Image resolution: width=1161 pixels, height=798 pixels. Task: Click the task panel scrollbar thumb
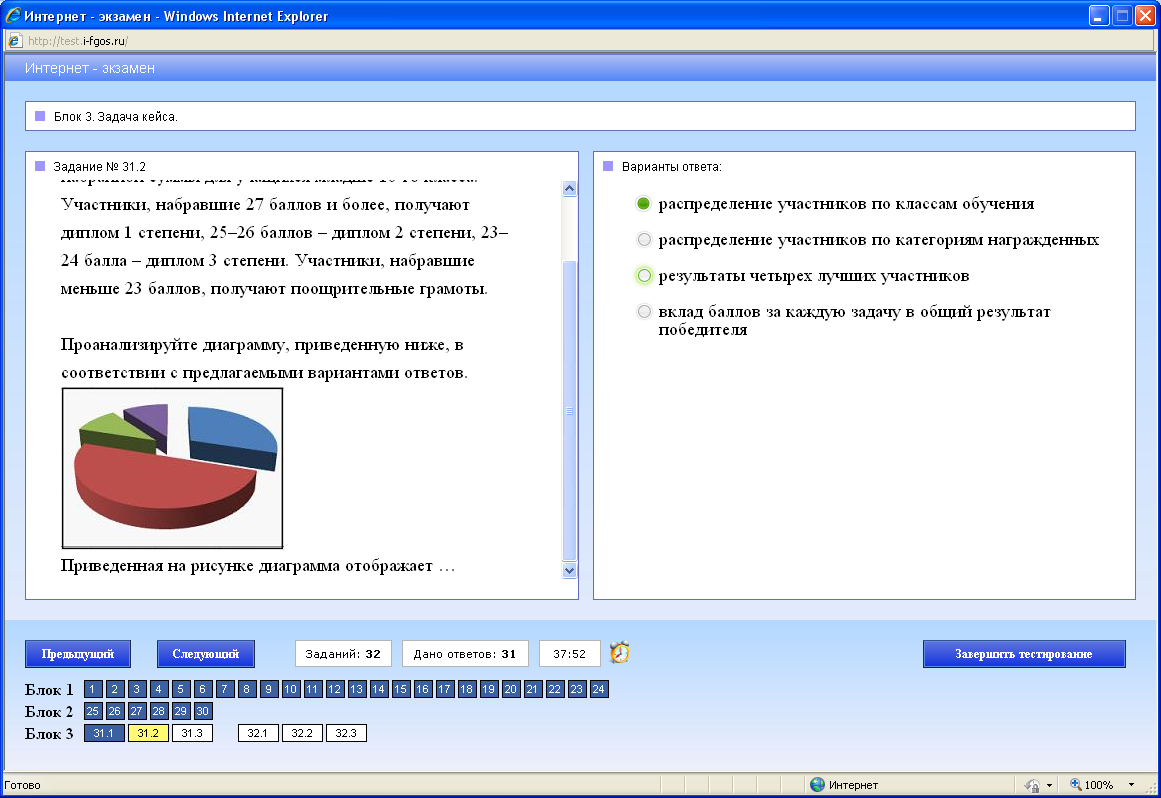point(569,411)
